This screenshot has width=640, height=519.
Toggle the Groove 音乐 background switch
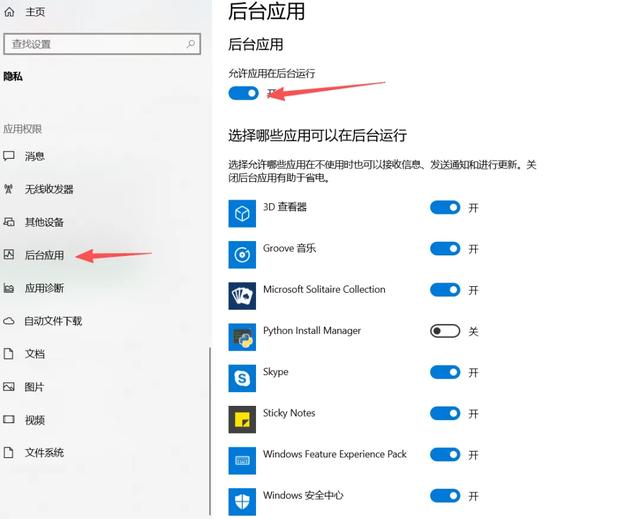445,248
